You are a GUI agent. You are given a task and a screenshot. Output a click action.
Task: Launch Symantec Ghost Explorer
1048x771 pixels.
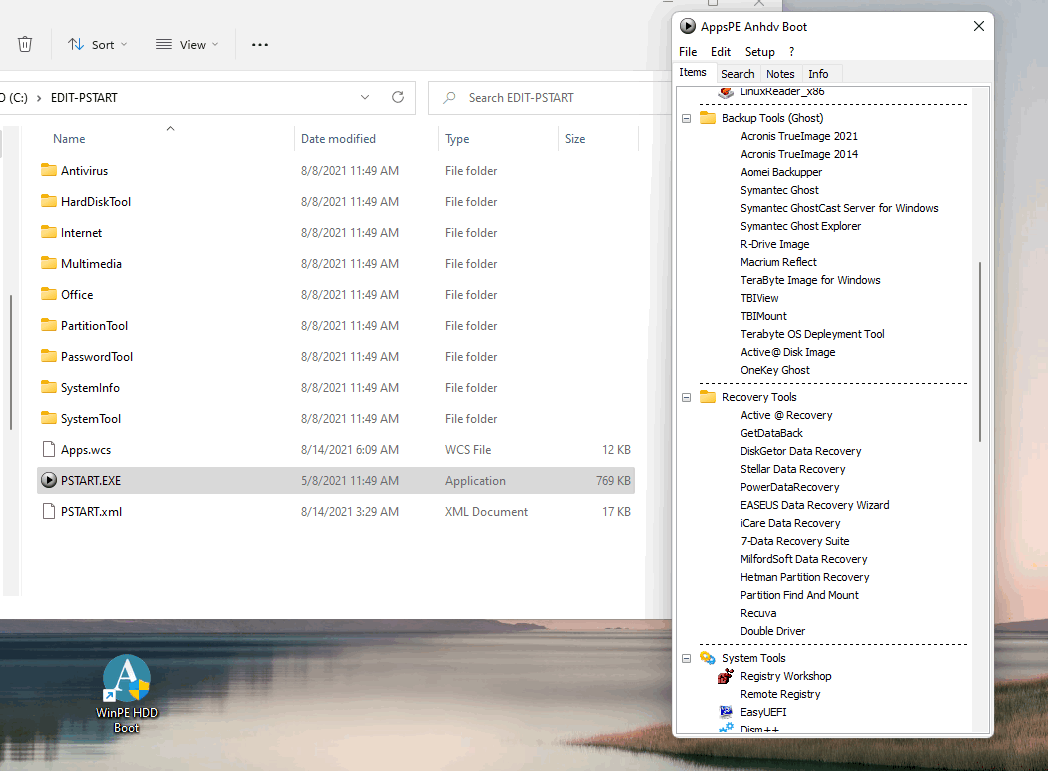800,226
